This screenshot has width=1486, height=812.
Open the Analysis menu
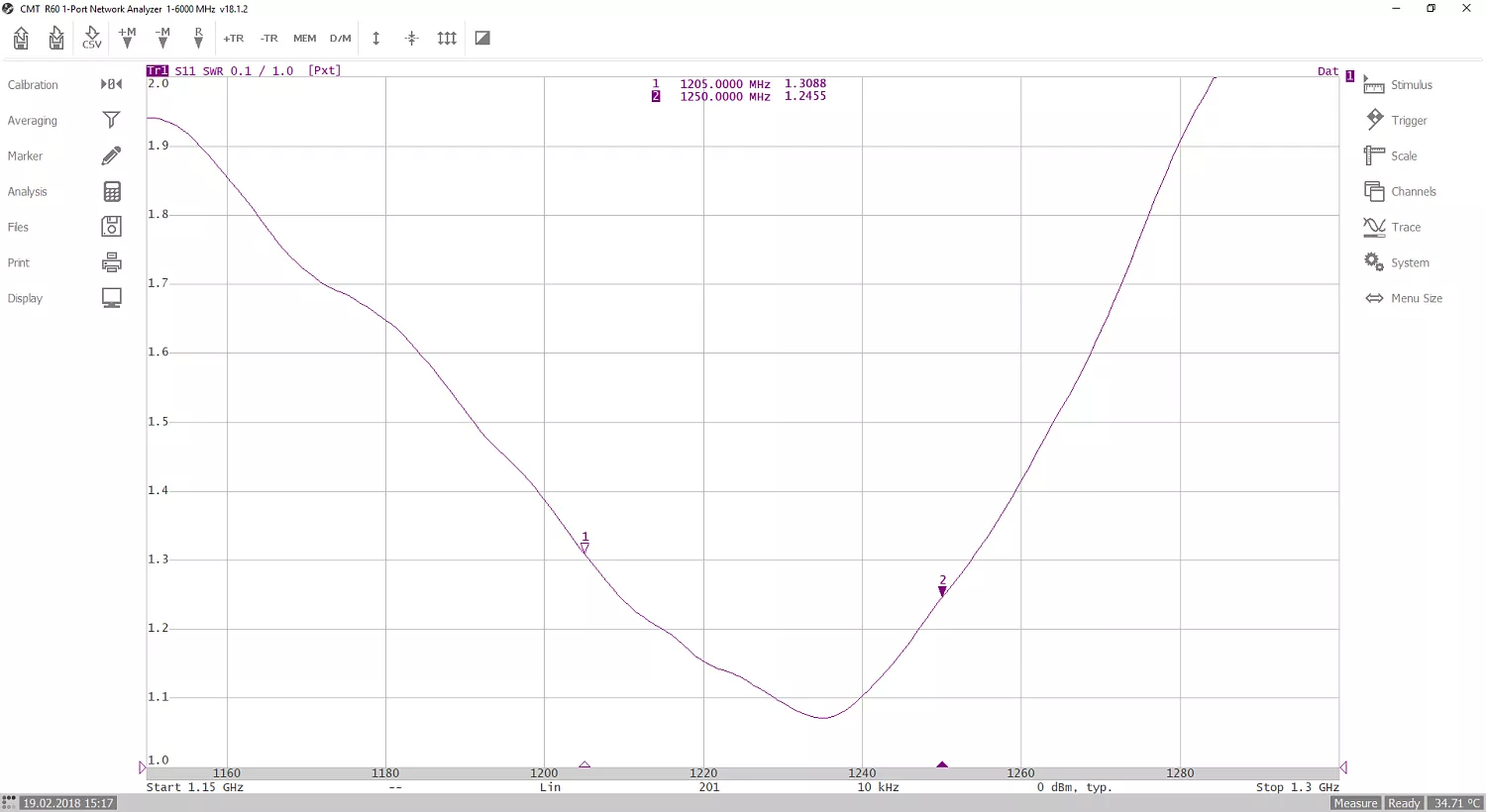(27, 192)
